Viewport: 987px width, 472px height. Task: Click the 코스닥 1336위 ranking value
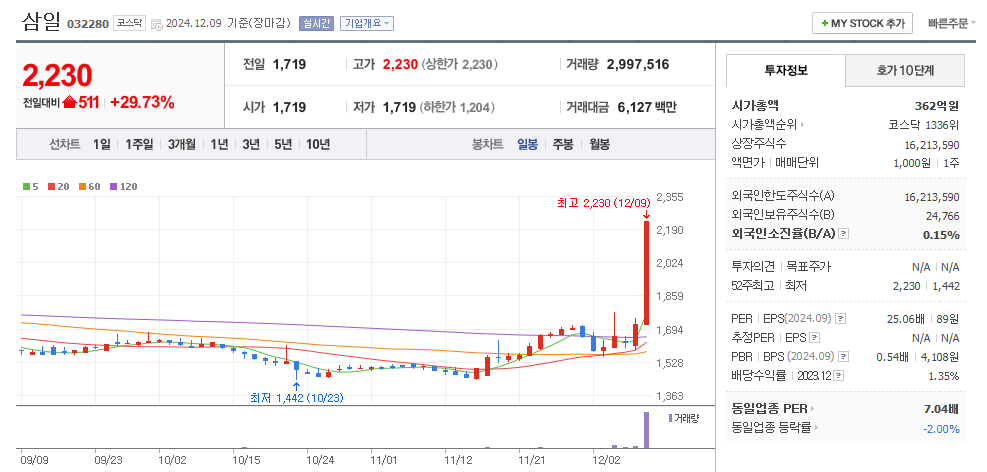(924, 125)
